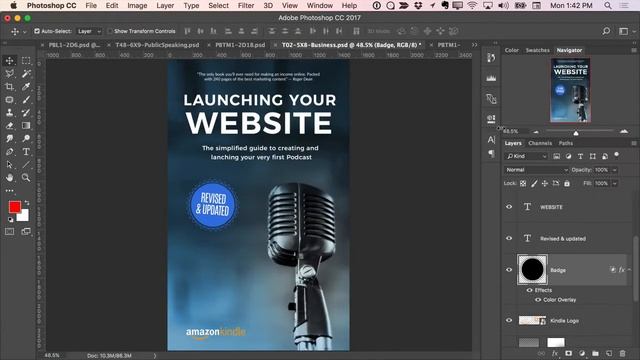Click the white background color swatch
This screenshot has height=360, width=640.
(x=24, y=217)
